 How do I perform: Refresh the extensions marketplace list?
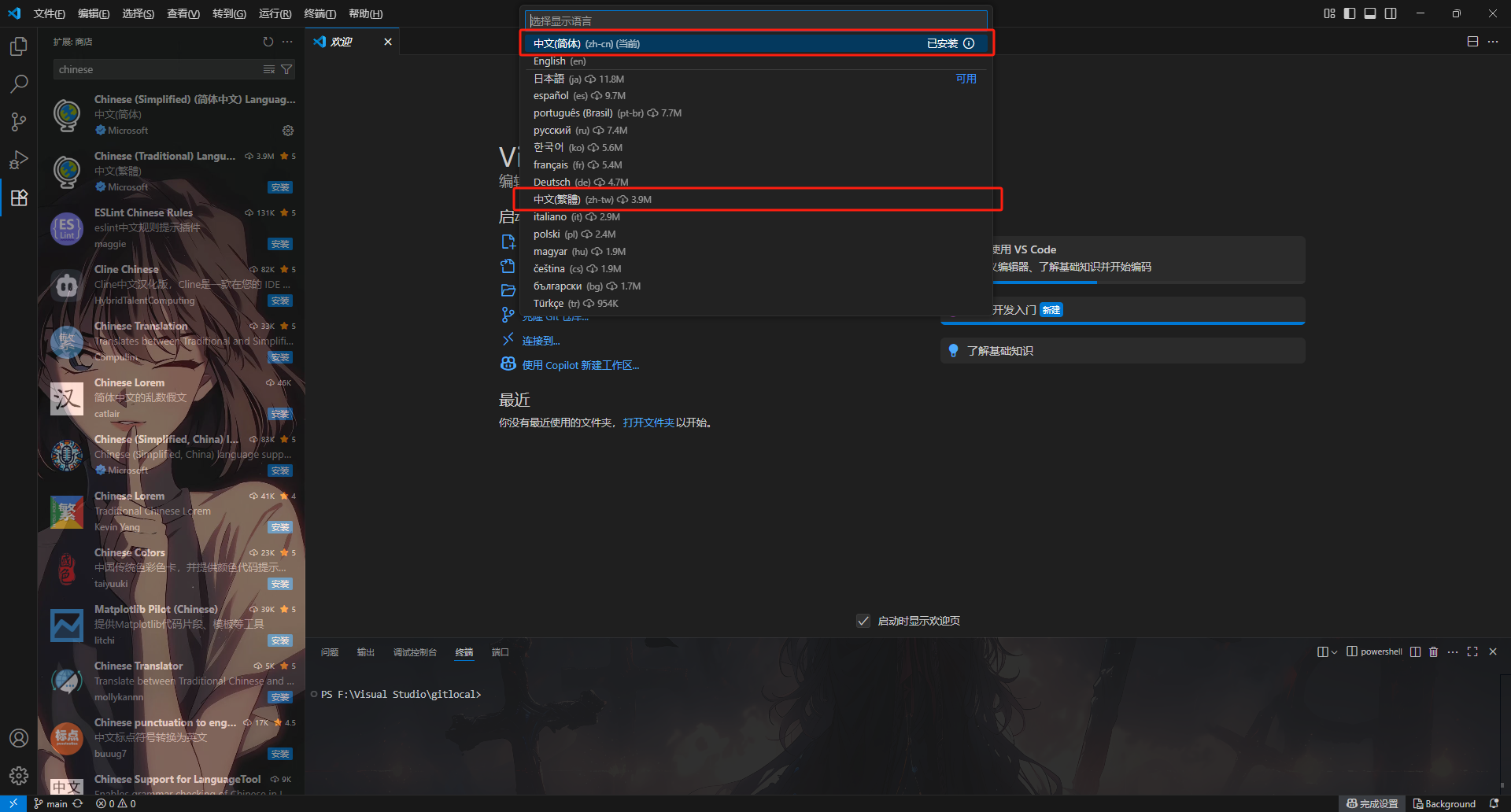[x=268, y=42]
